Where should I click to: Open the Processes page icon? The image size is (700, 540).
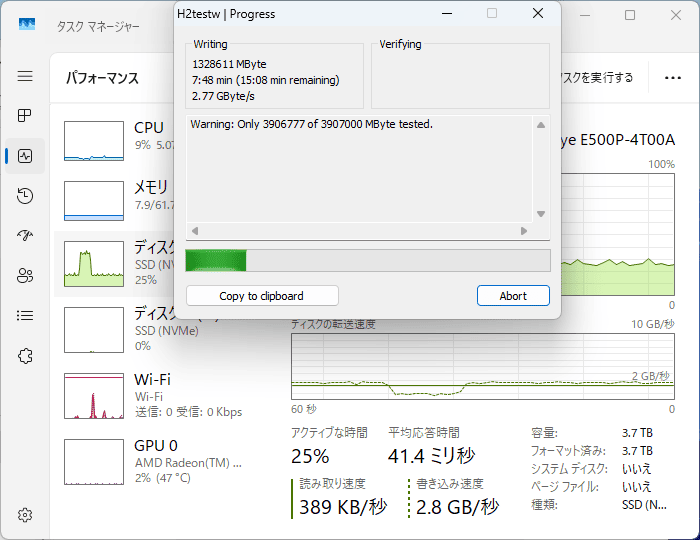(x=25, y=116)
